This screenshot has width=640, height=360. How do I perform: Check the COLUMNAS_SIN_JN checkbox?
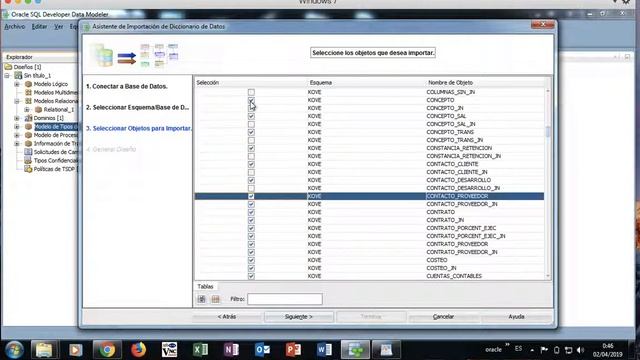(x=251, y=92)
